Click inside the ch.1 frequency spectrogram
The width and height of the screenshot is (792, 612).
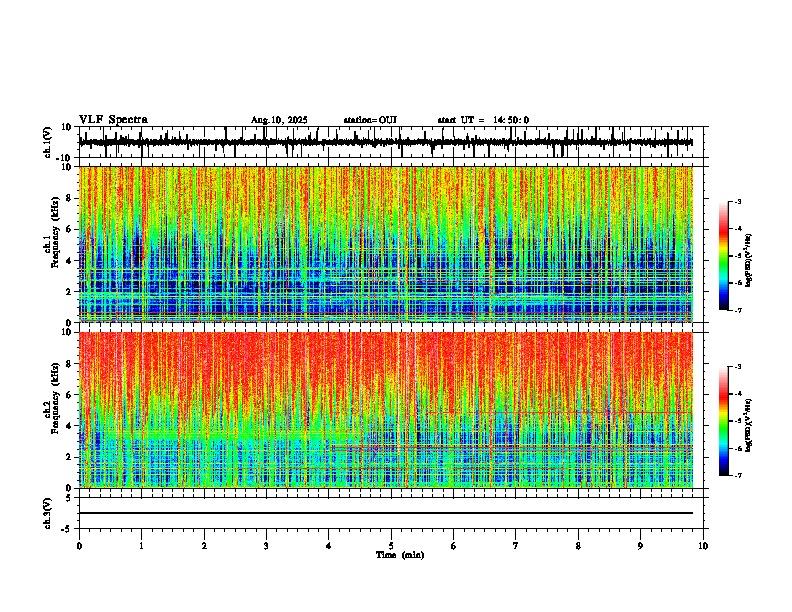(x=386, y=244)
